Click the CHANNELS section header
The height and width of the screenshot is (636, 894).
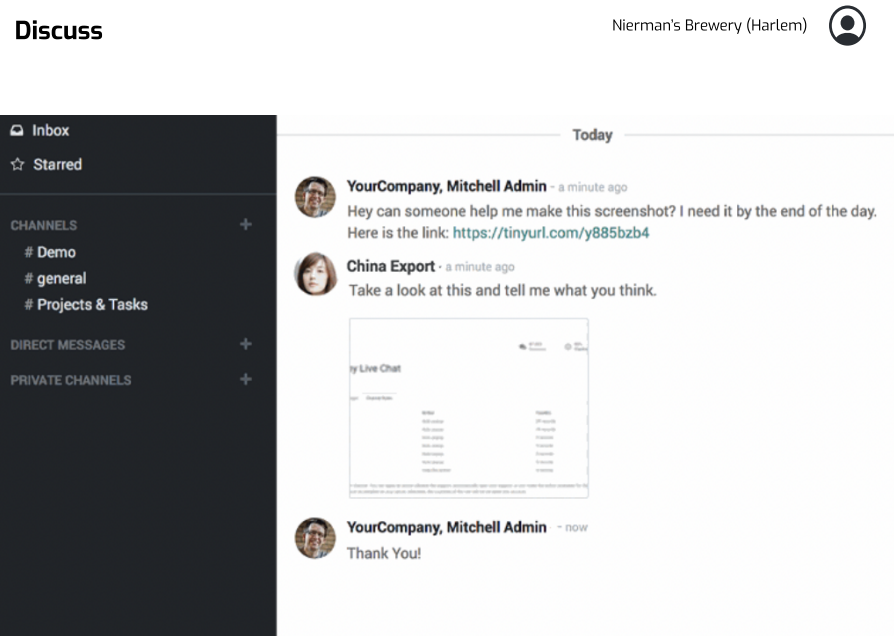44,225
